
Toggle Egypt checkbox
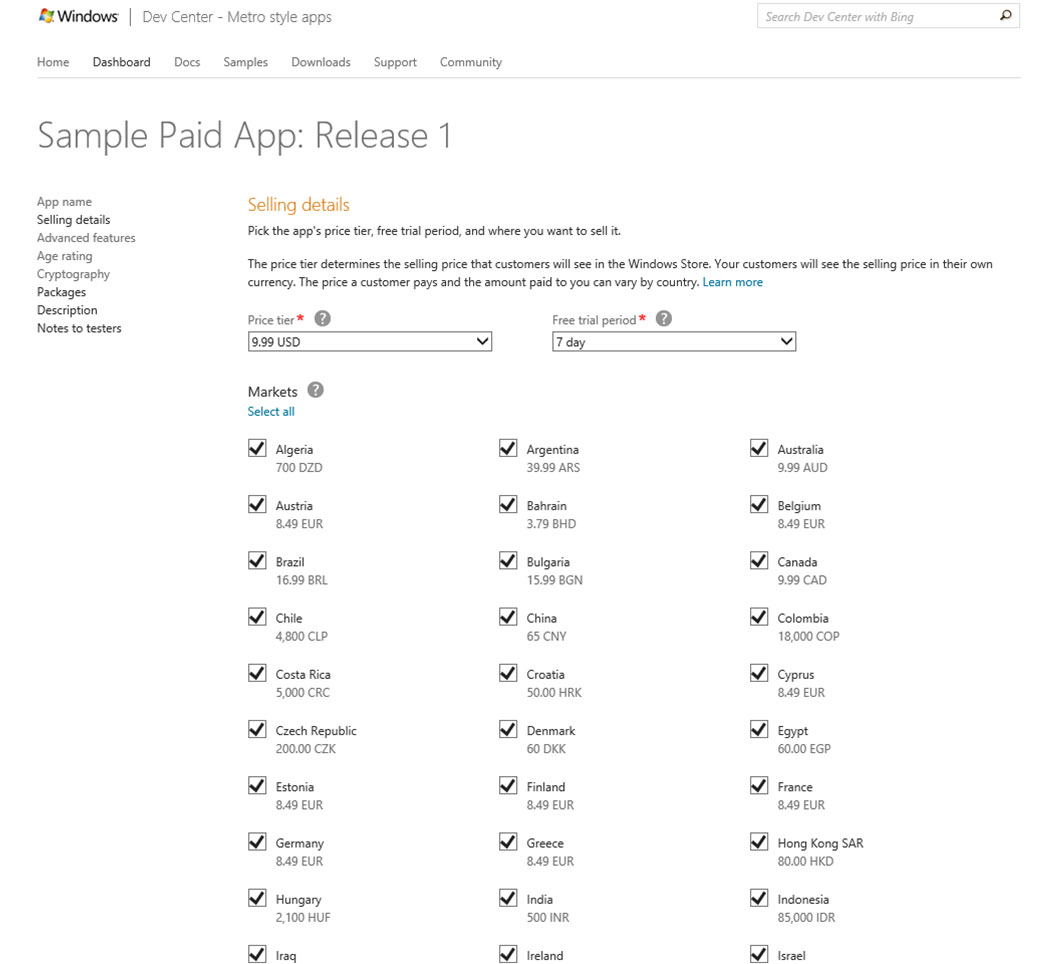point(759,729)
